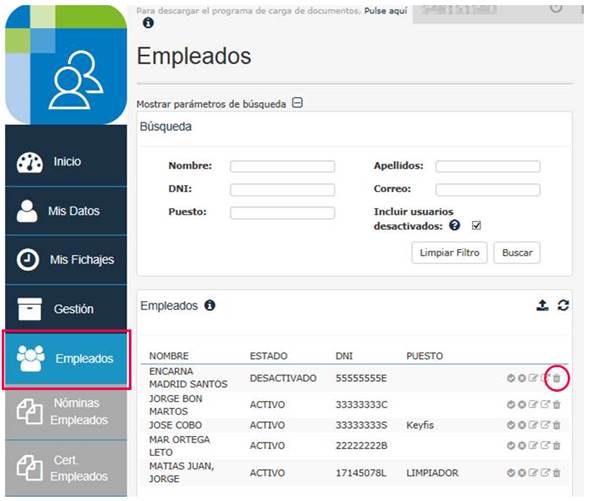Select Nóminas Empleados in sidebar
Image resolution: width=589 pixels, height=501 pixels.
(x=66, y=412)
